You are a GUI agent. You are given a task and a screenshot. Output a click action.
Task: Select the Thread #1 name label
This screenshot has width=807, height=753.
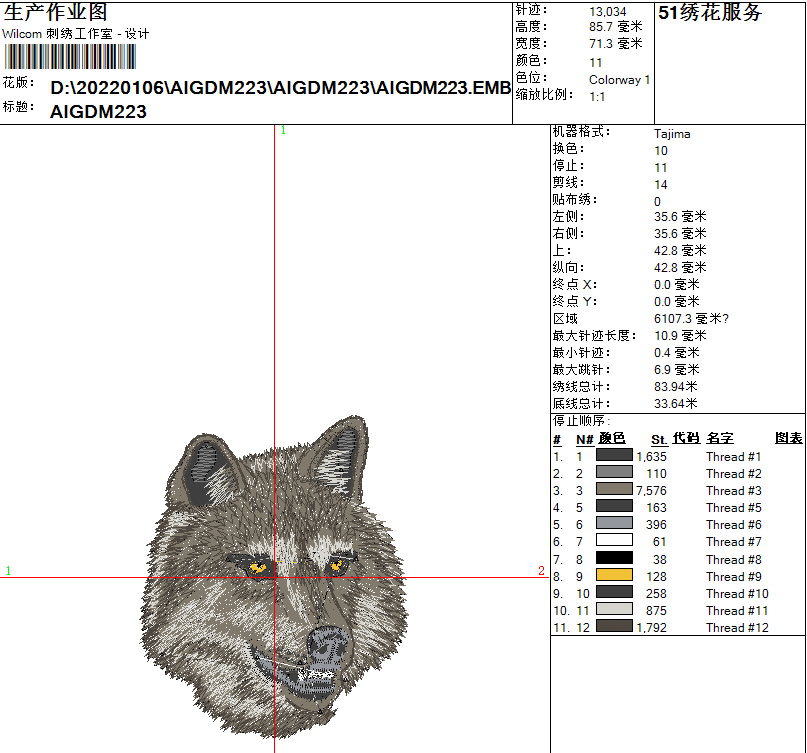(733, 457)
